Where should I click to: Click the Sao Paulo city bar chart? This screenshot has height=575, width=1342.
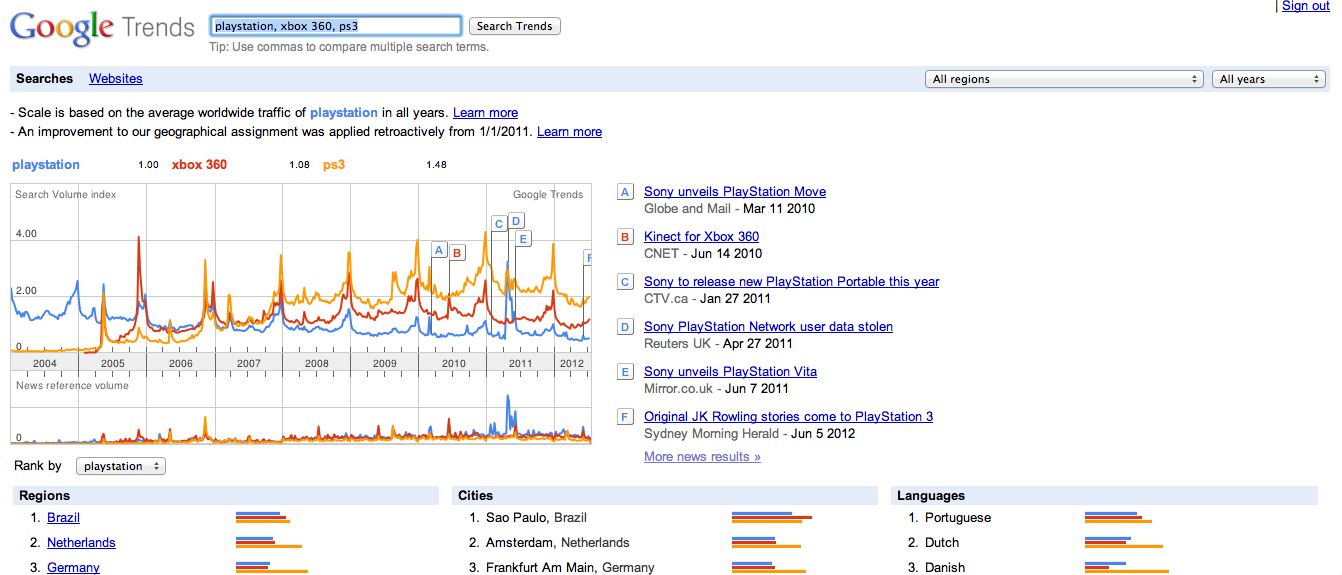[771, 518]
